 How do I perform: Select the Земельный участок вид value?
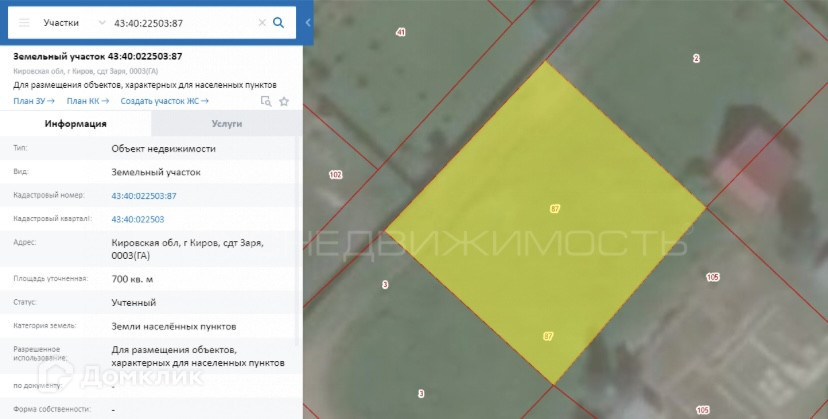coord(156,172)
